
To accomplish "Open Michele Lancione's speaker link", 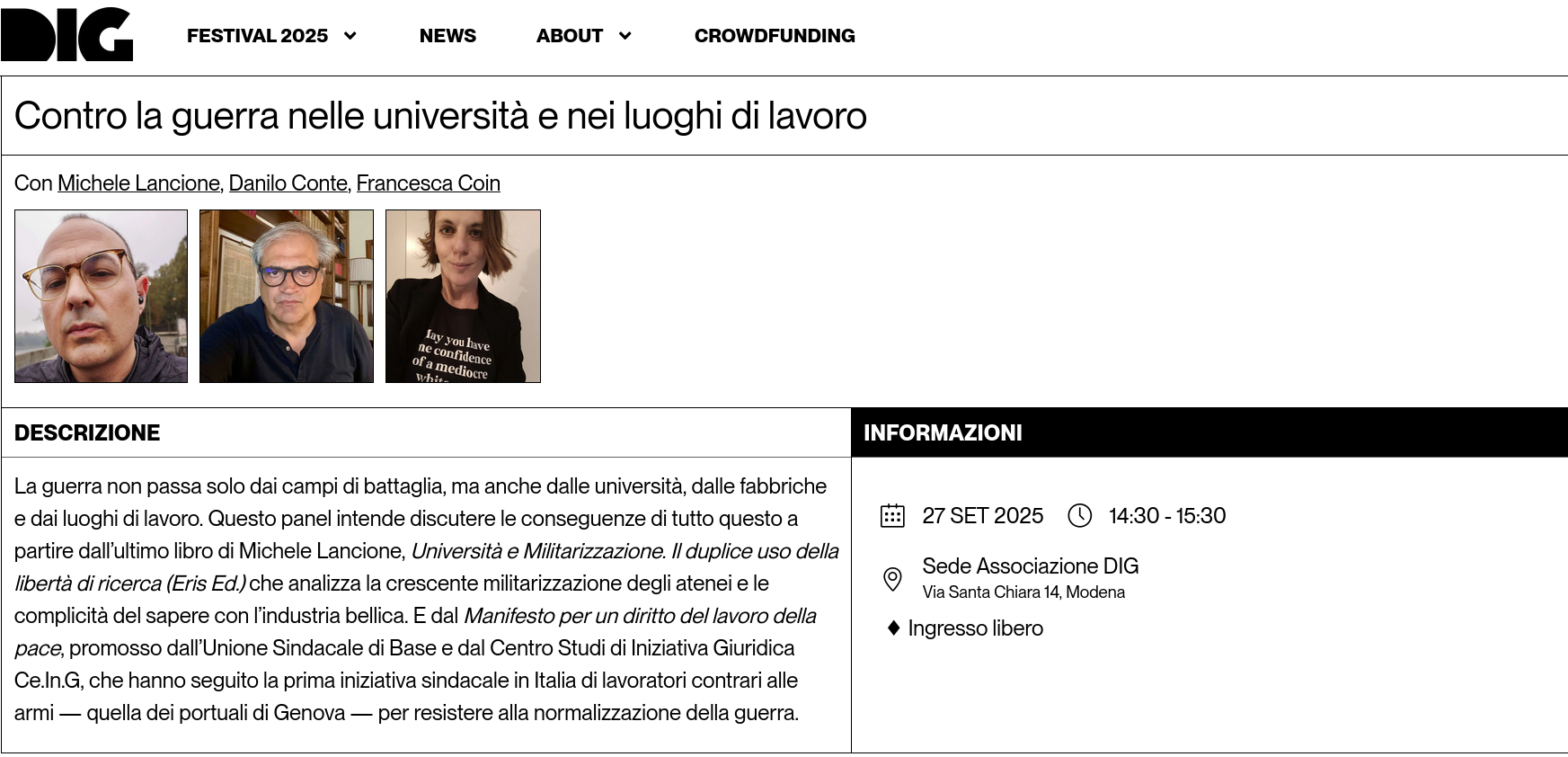I will coord(138,183).
